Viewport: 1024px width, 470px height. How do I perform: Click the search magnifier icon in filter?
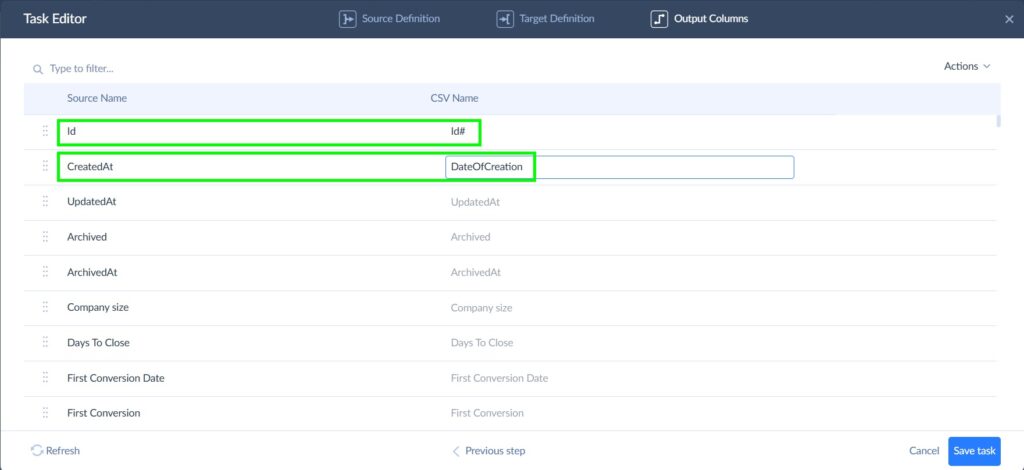pos(38,69)
